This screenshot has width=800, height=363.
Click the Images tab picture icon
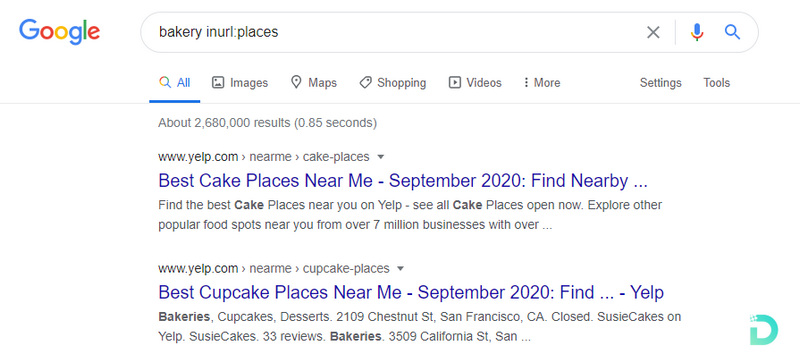[x=218, y=82]
